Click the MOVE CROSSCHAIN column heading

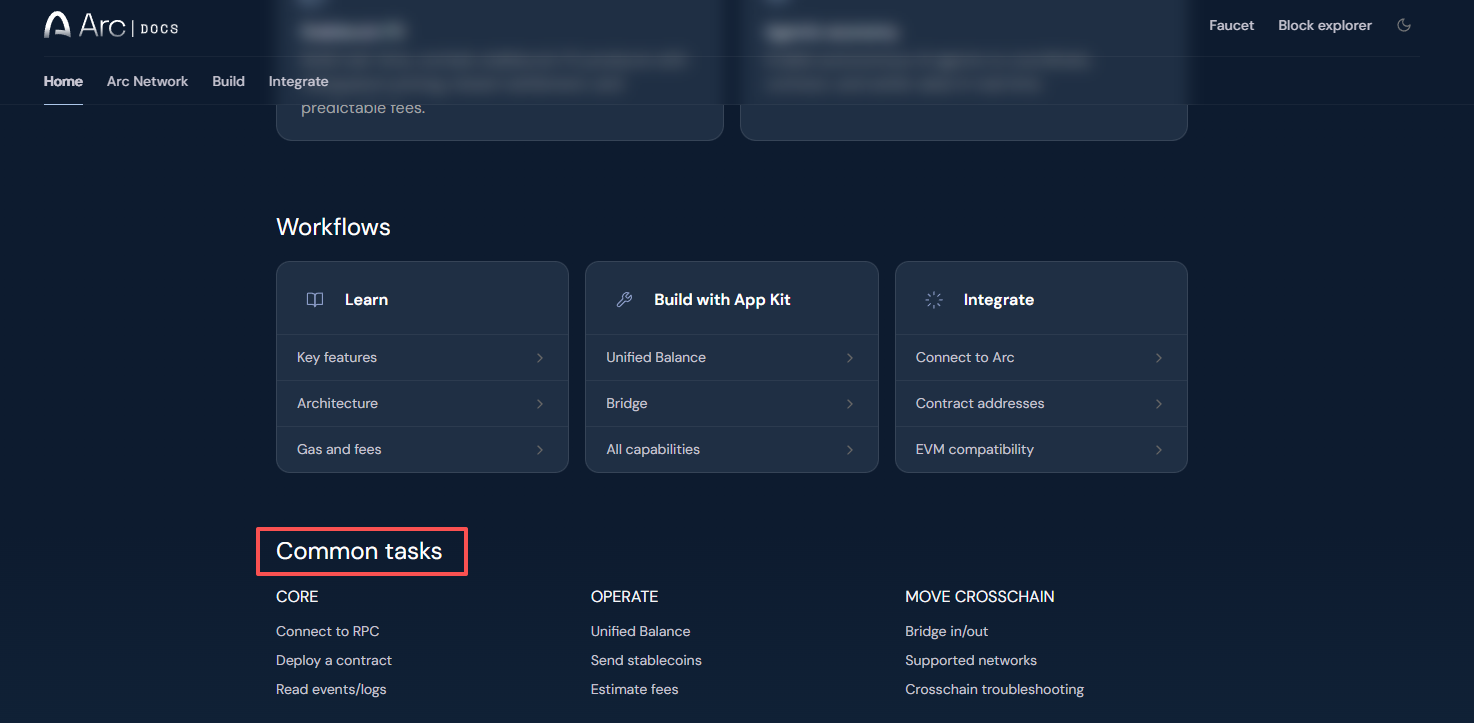click(x=980, y=596)
